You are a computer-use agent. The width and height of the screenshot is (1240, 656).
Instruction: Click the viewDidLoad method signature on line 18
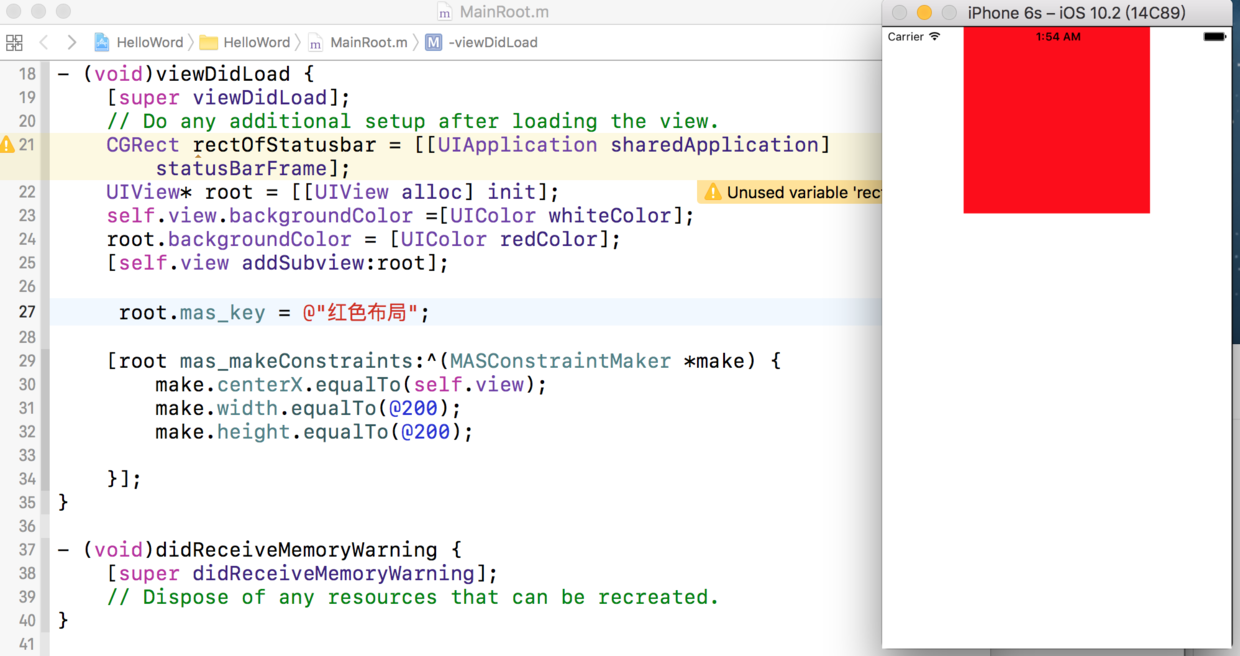point(187,74)
